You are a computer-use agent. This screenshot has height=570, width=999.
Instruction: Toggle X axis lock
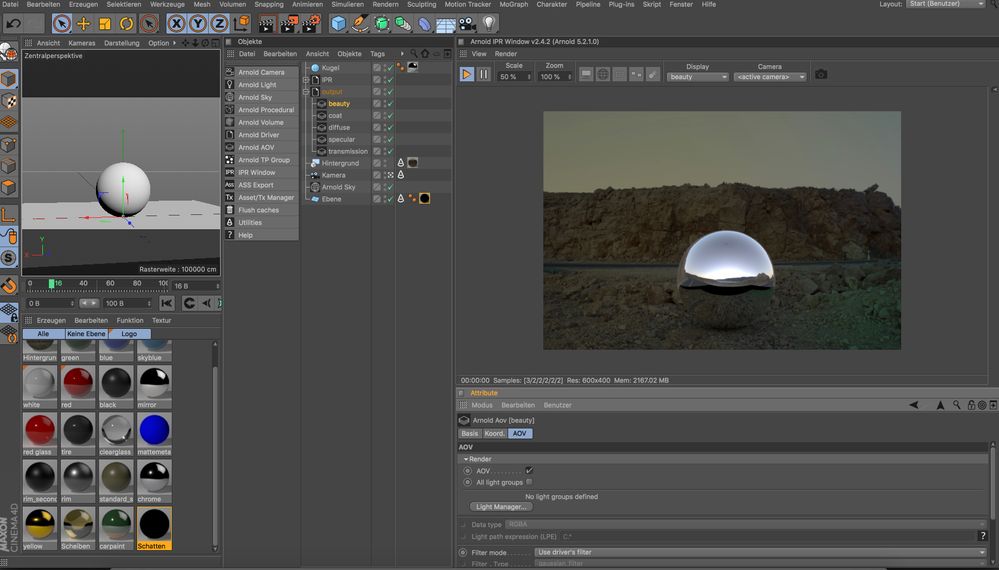[x=176, y=24]
